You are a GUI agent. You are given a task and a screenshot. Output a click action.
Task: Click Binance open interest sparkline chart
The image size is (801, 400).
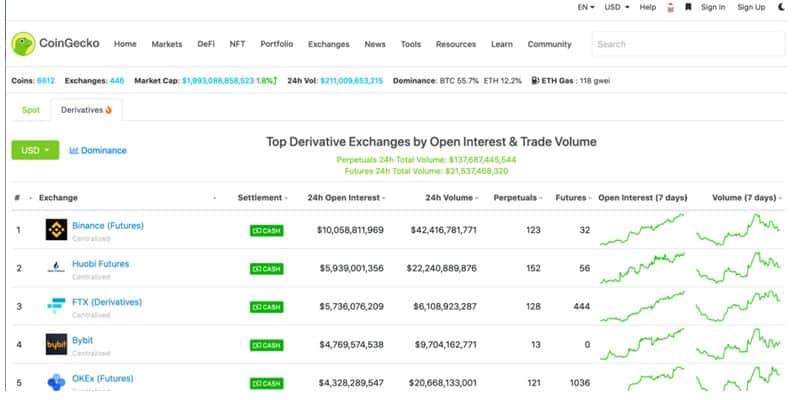[642, 230]
